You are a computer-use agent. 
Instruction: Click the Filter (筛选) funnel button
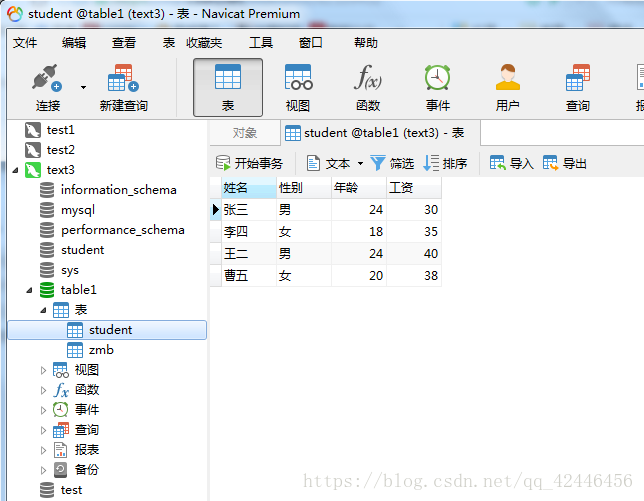pos(392,163)
